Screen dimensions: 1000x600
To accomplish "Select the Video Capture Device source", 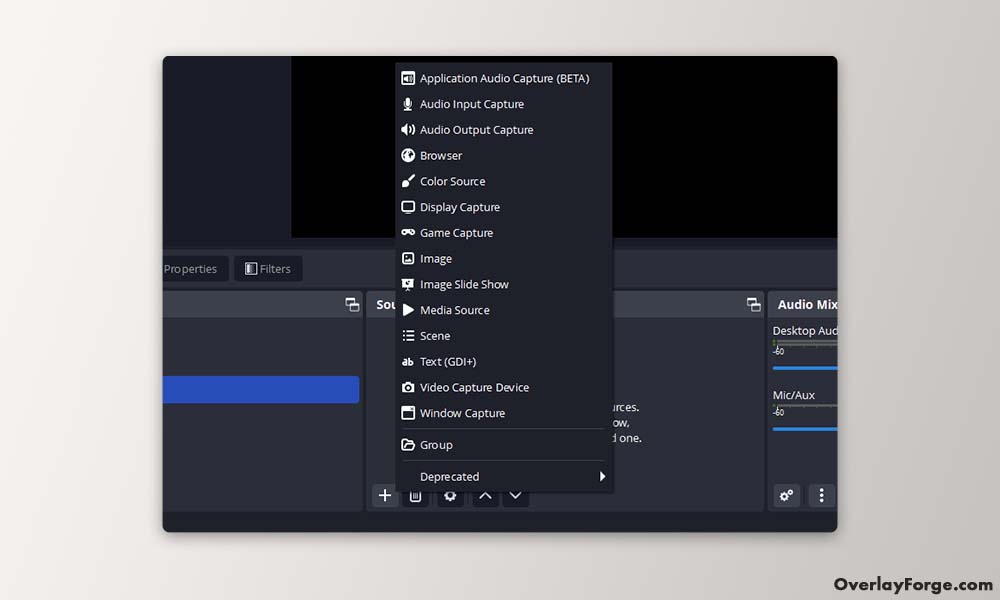I will [x=474, y=387].
